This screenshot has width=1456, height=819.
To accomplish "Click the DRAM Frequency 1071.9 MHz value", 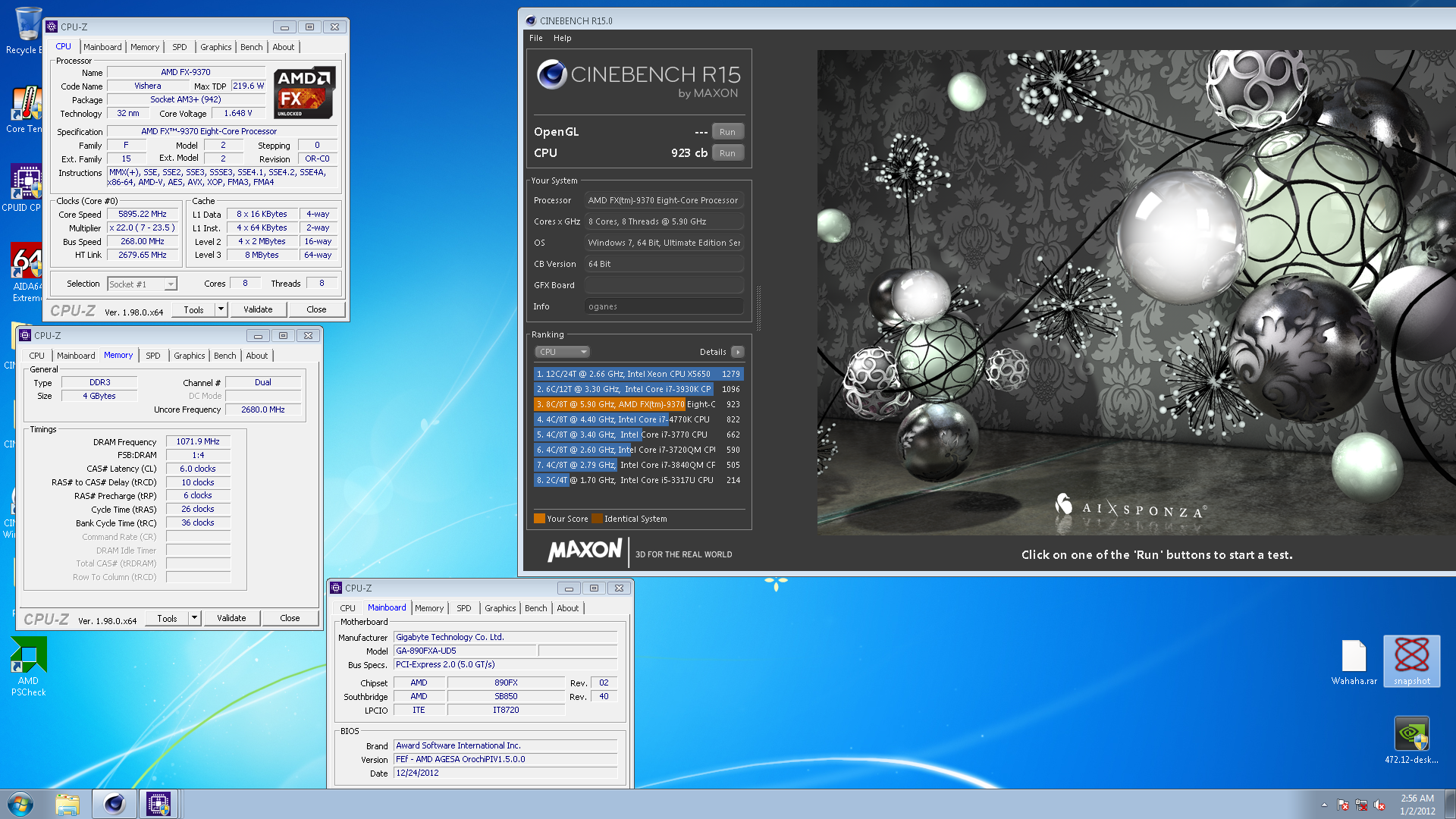I will (198, 441).
